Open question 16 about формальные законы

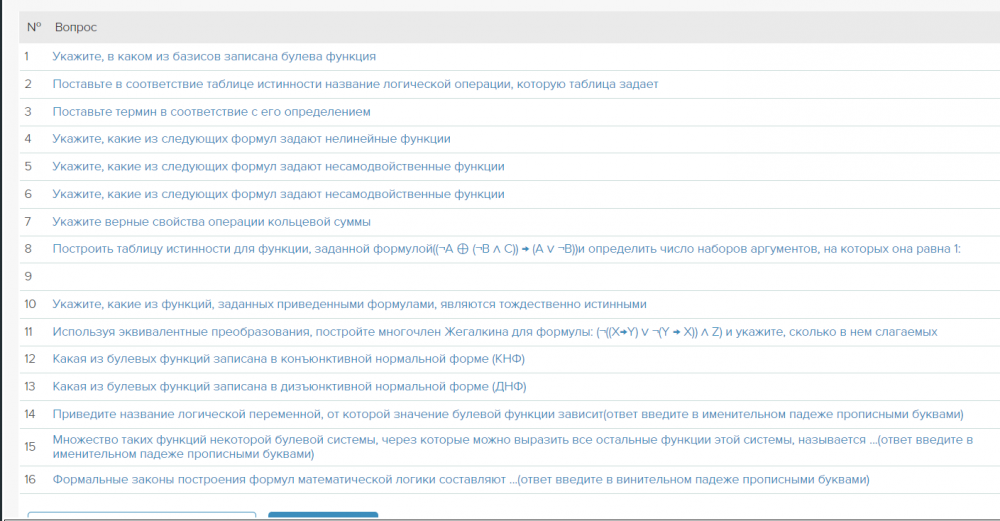(460, 479)
